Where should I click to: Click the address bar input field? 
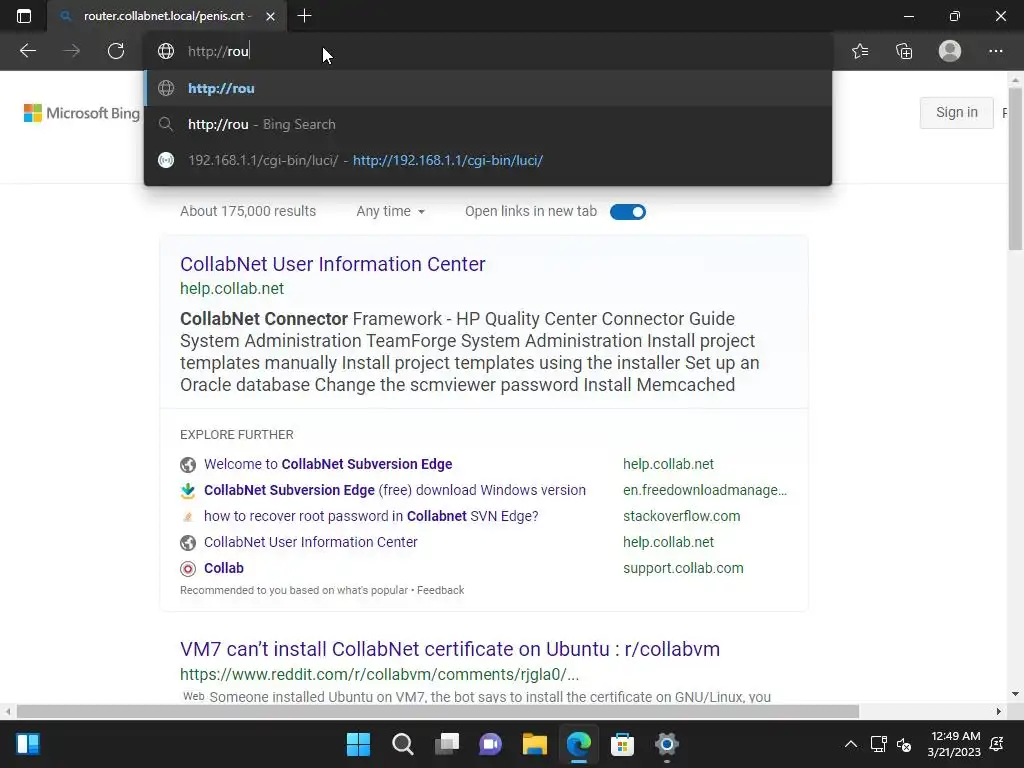[490, 51]
